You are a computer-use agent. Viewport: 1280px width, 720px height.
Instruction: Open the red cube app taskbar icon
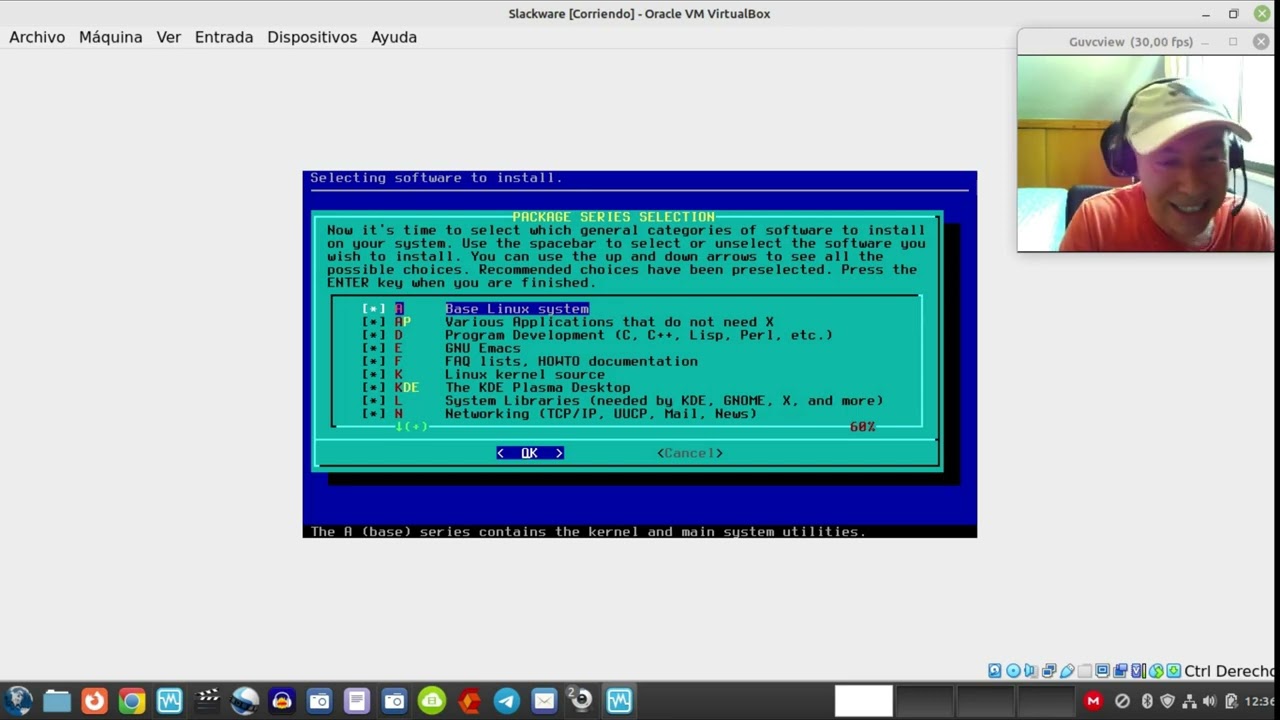(x=469, y=701)
